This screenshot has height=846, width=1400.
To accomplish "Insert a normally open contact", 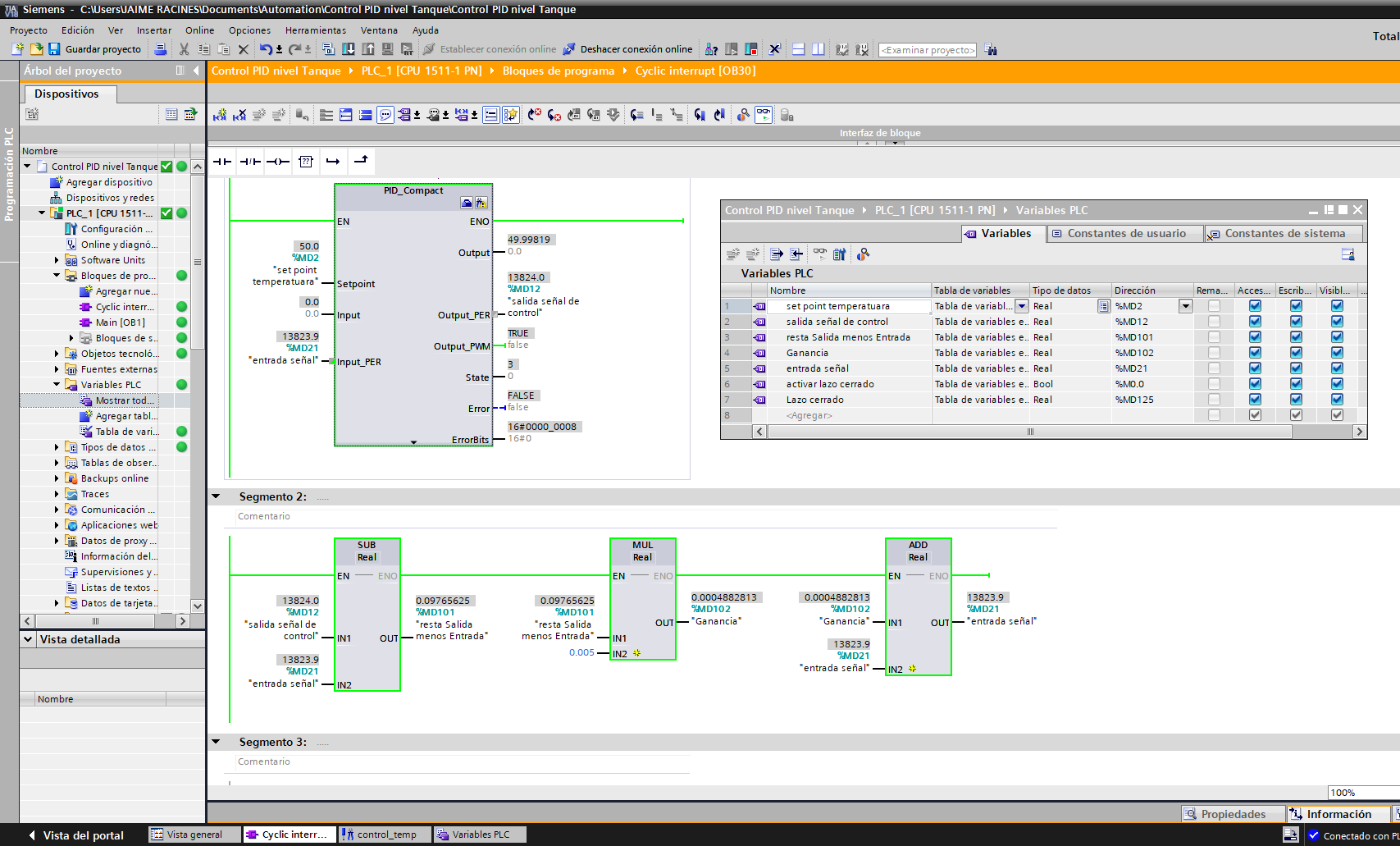I will pyautogui.click(x=222, y=162).
